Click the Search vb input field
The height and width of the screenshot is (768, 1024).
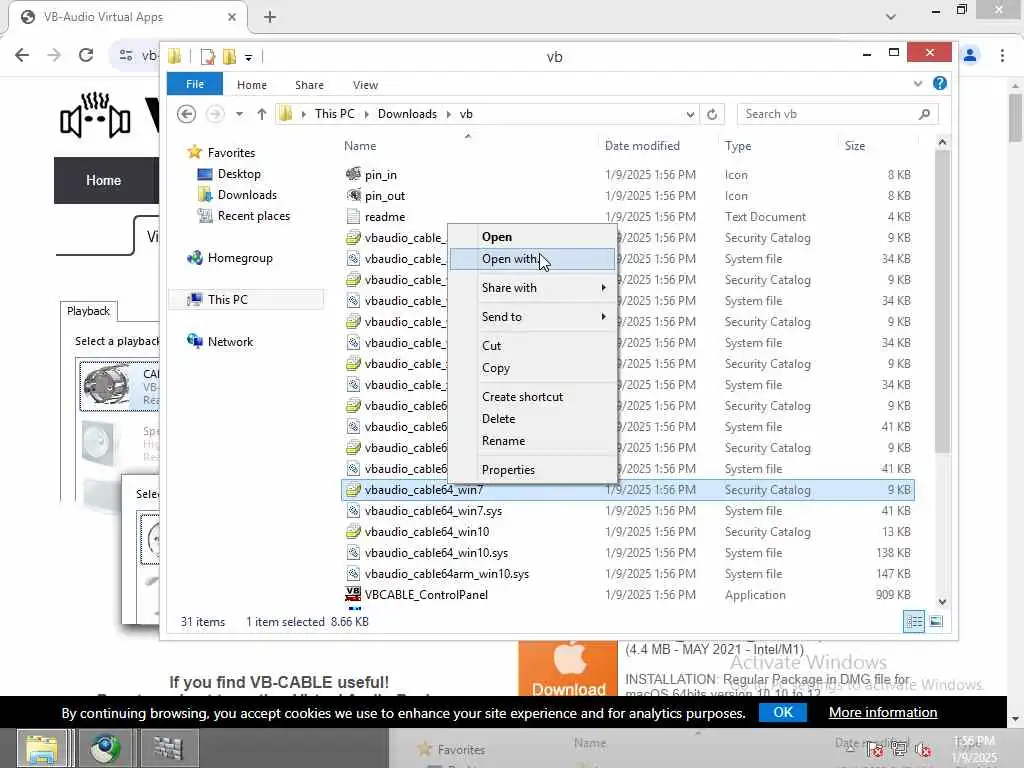(x=837, y=114)
